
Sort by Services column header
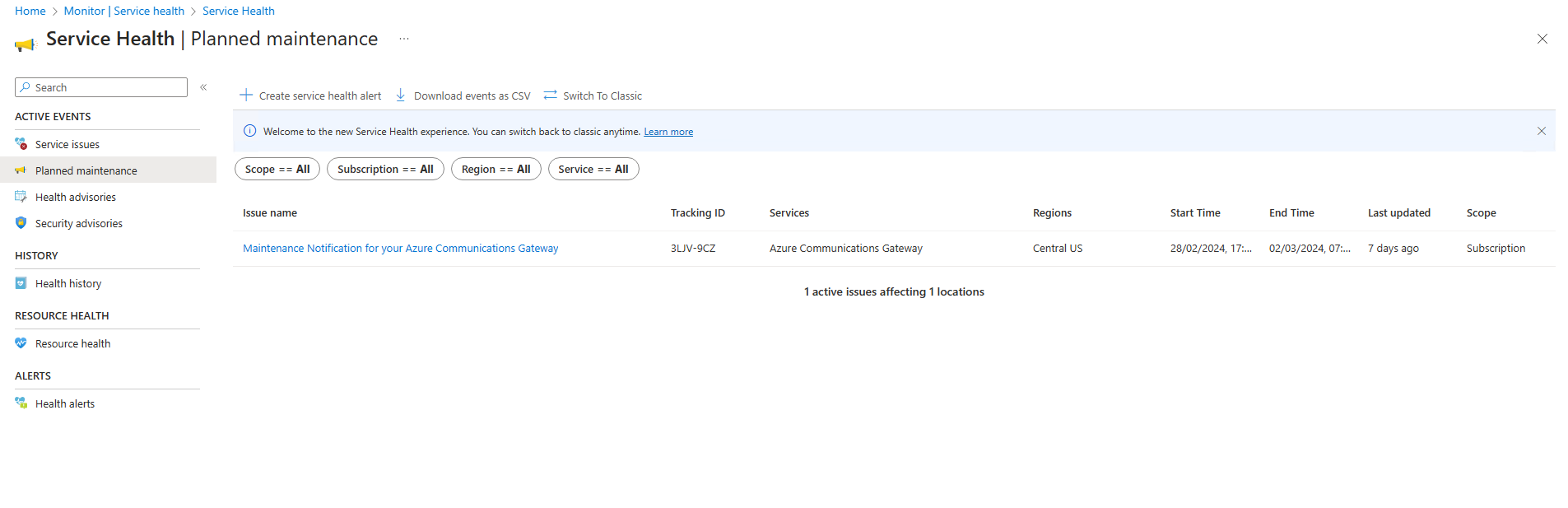(789, 212)
